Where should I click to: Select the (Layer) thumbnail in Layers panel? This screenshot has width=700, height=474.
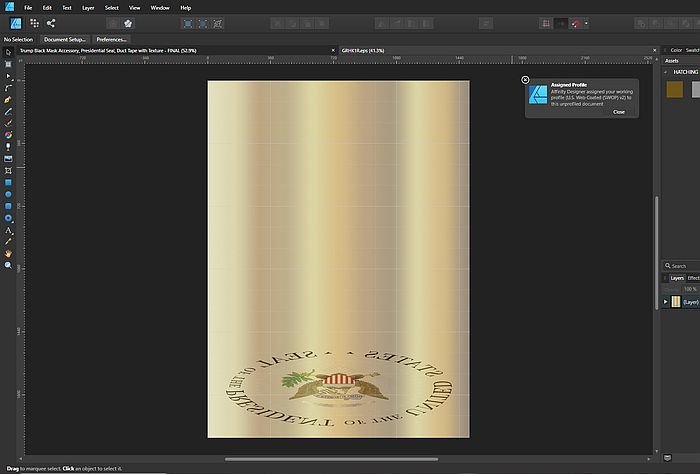pos(676,302)
